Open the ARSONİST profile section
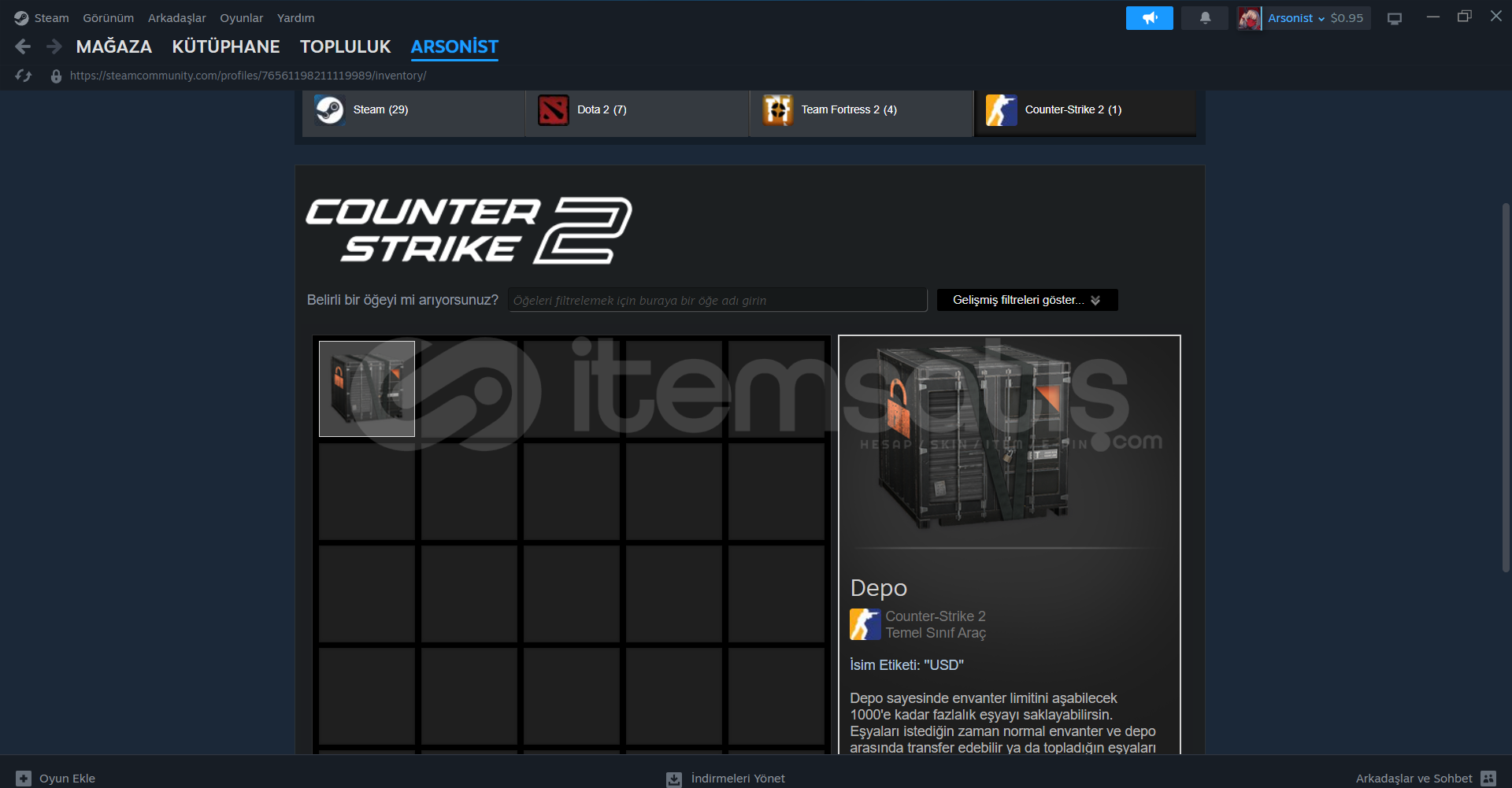The height and width of the screenshot is (788, 1512). 454,46
